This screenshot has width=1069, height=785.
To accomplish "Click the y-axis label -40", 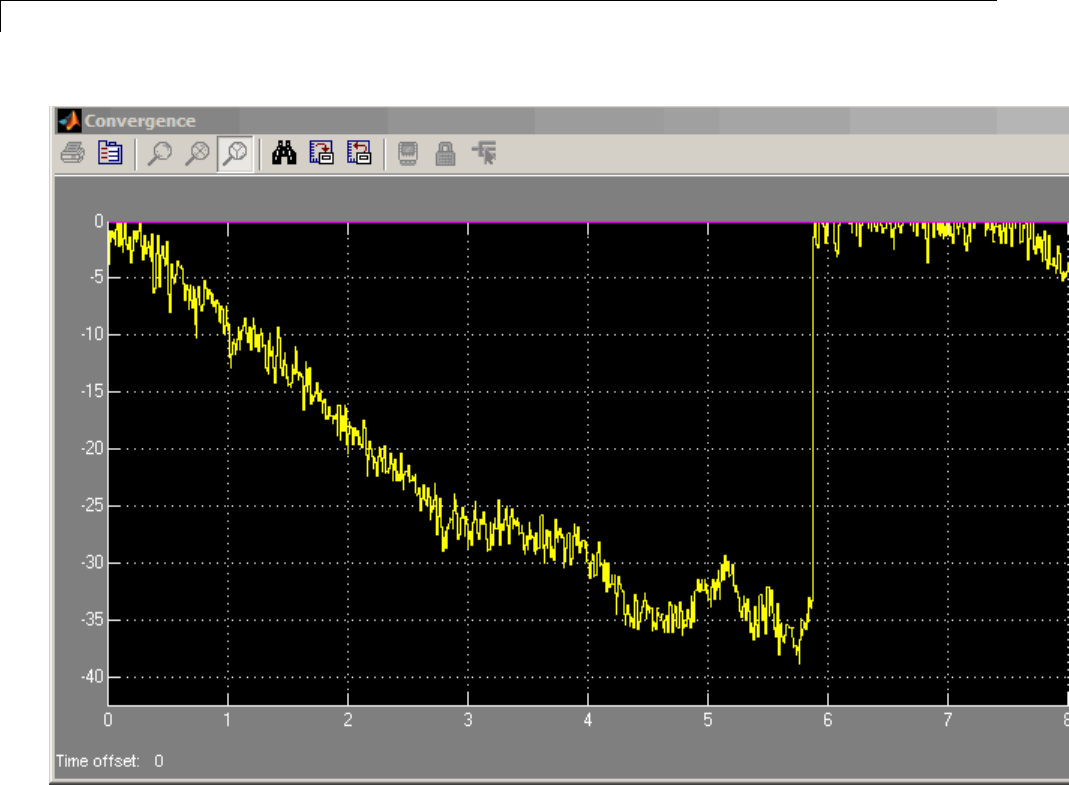I will 92,677.
